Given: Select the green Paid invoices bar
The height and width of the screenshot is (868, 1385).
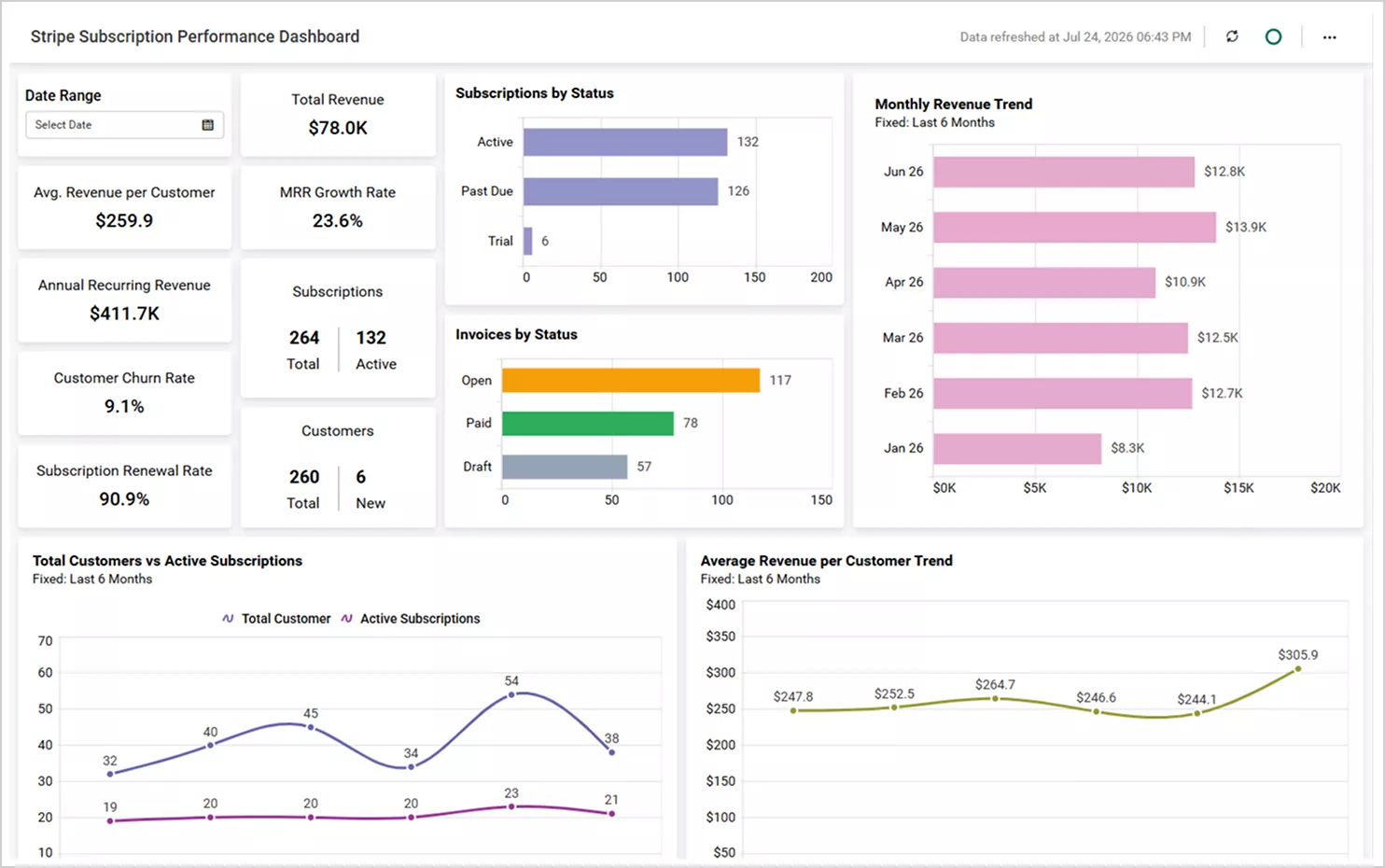Looking at the screenshot, I should (588, 423).
